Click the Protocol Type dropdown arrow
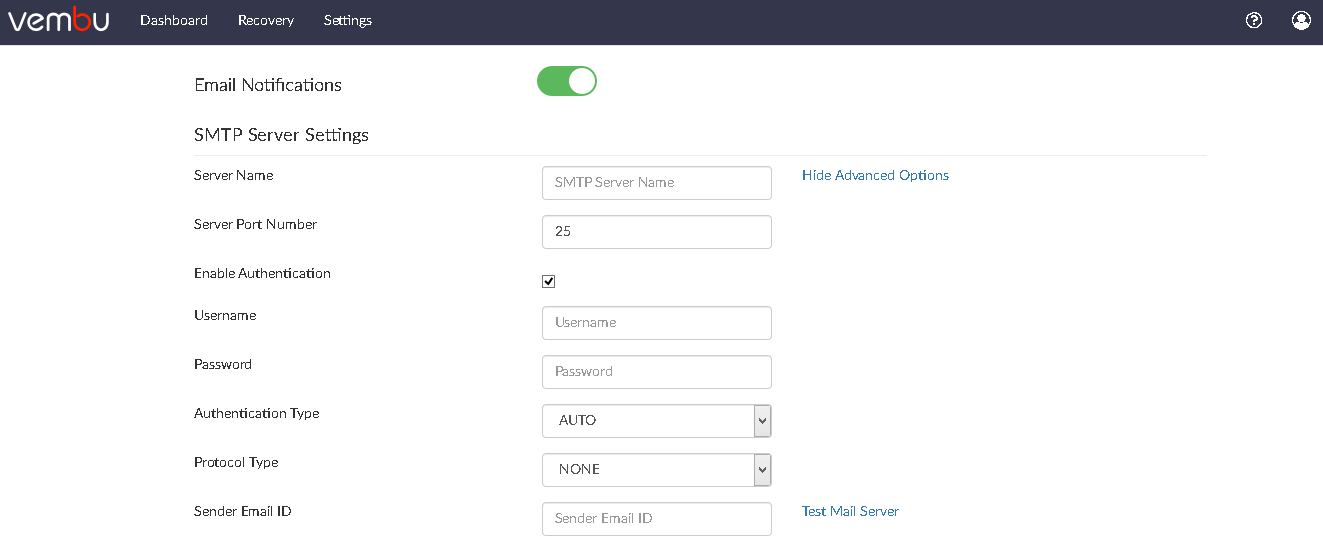The width and height of the screenshot is (1323, 546). click(762, 470)
